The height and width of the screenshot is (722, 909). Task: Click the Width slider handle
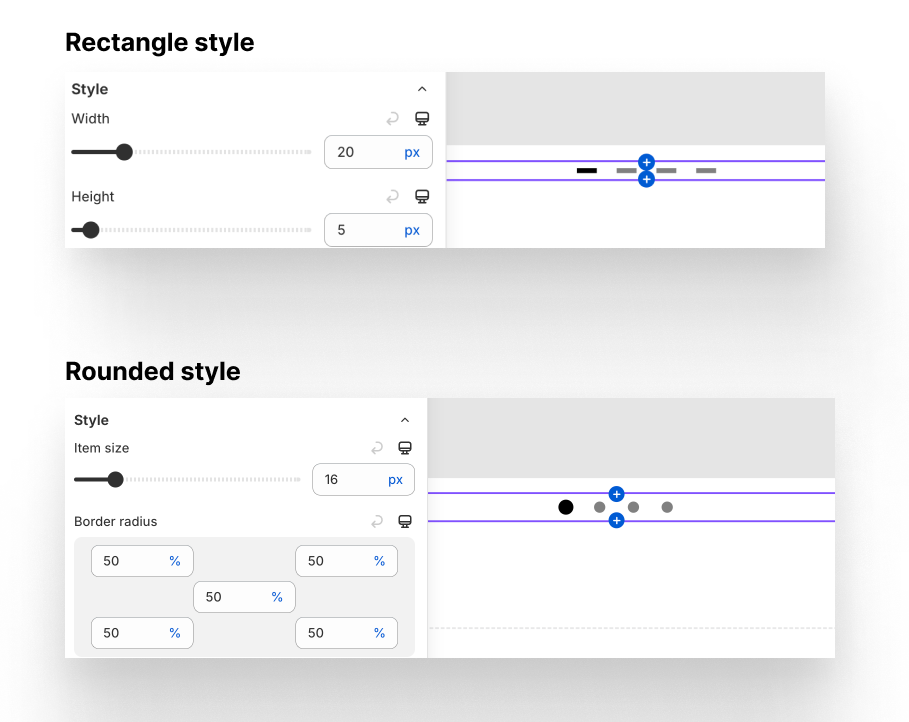click(124, 152)
